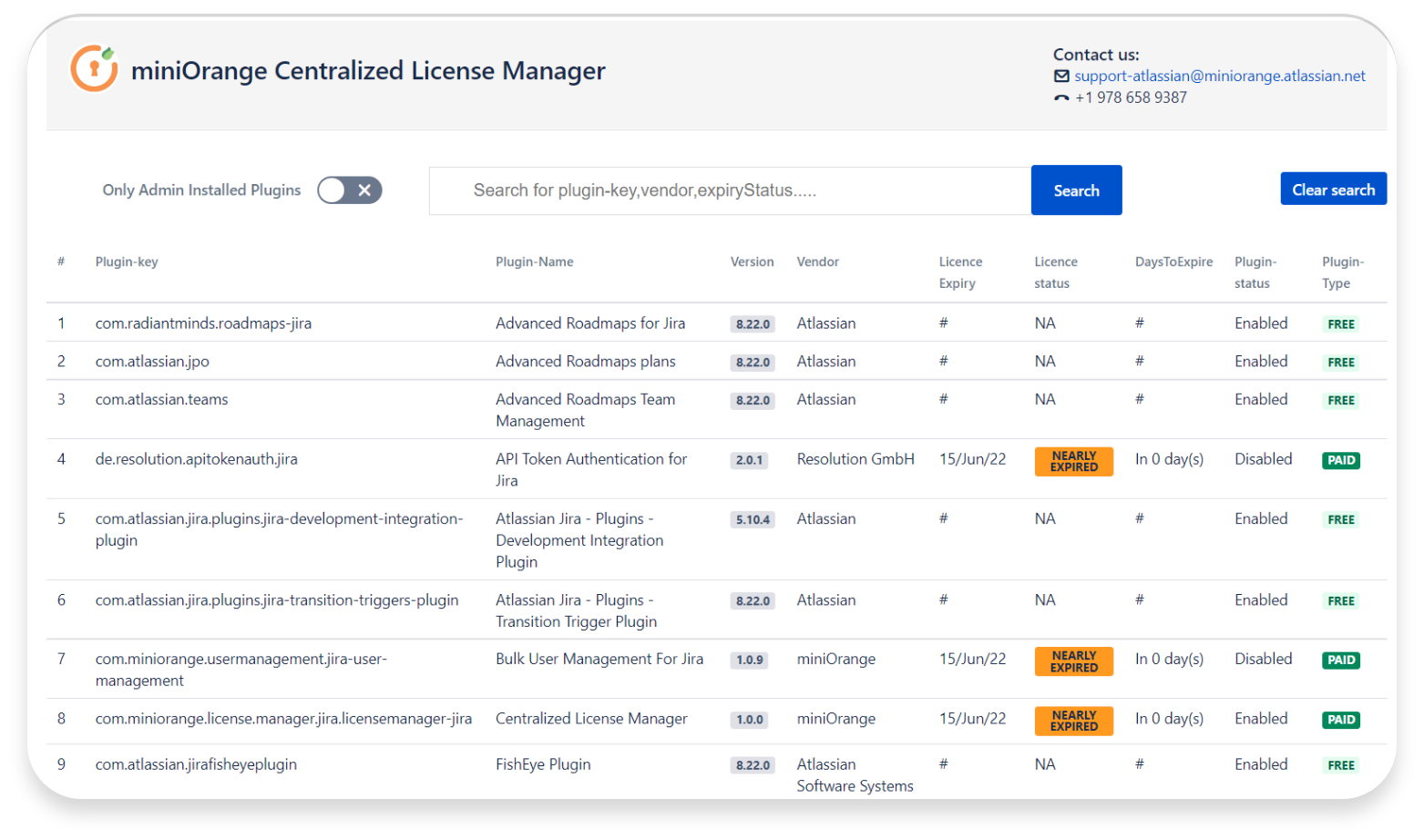Click Advanced Roadmaps for Jira name
Viewport: 1424px width, 840px height.
click(x=590, y=323)
